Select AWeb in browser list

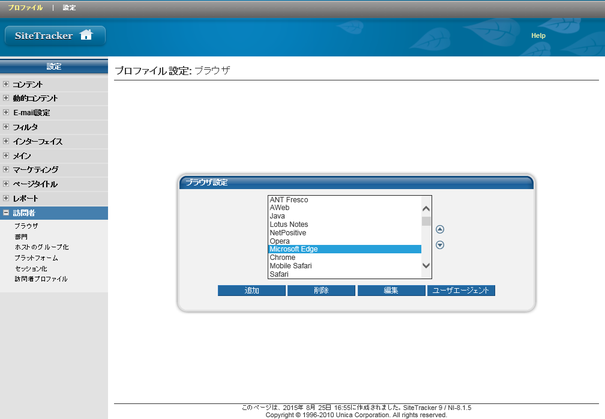coord(345,208)
